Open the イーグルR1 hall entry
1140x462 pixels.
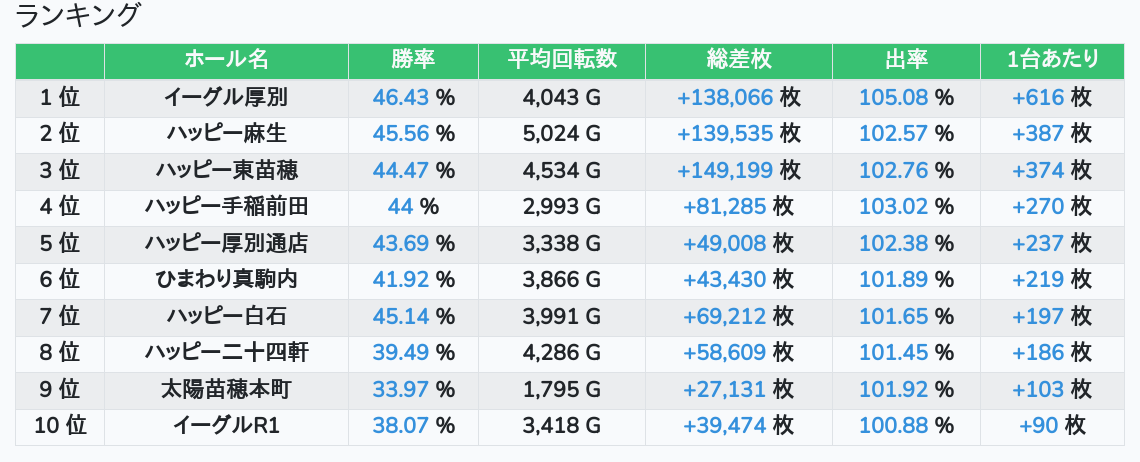pyautogui.click(x=226, y=426)
